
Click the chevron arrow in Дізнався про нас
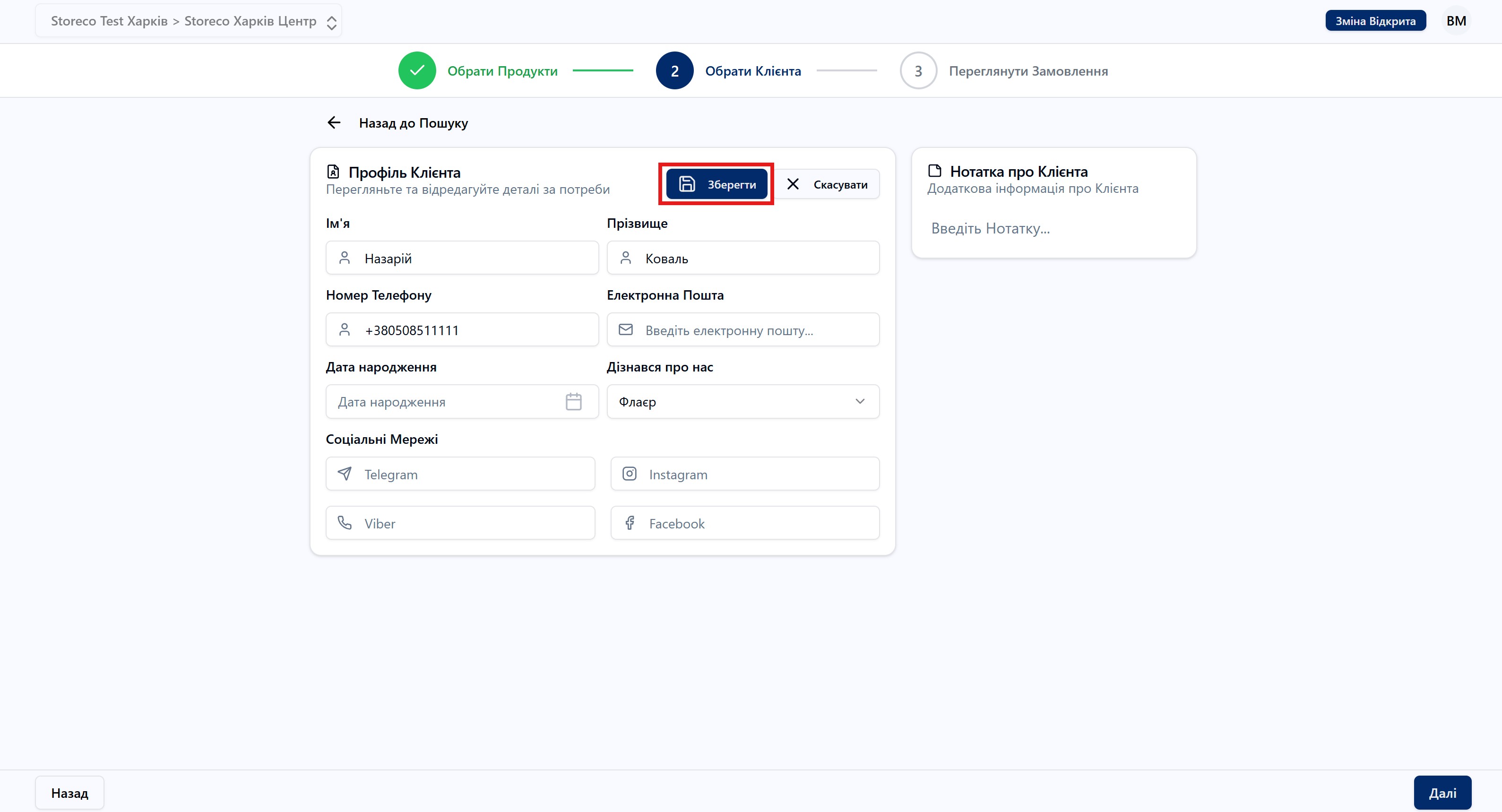[x=859, y=402]
